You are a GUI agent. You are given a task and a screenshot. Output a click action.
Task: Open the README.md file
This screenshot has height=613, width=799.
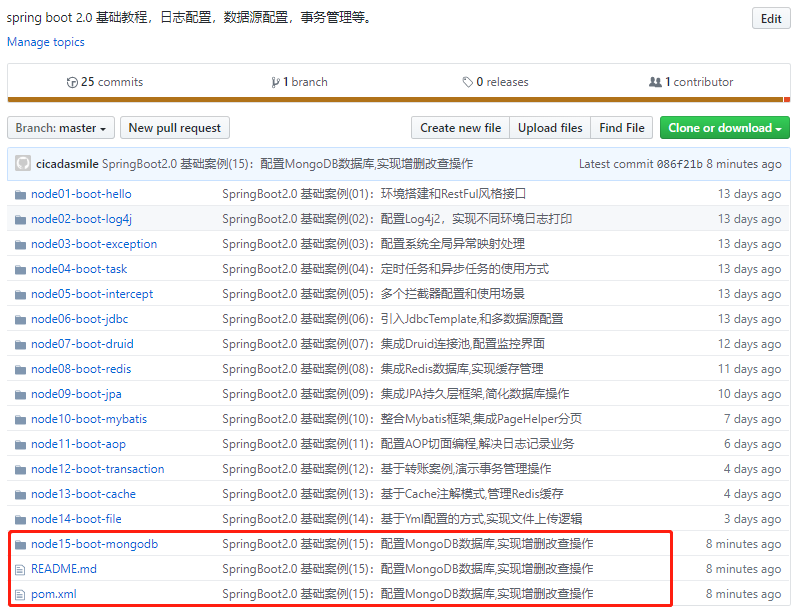[x=64, y=569]
